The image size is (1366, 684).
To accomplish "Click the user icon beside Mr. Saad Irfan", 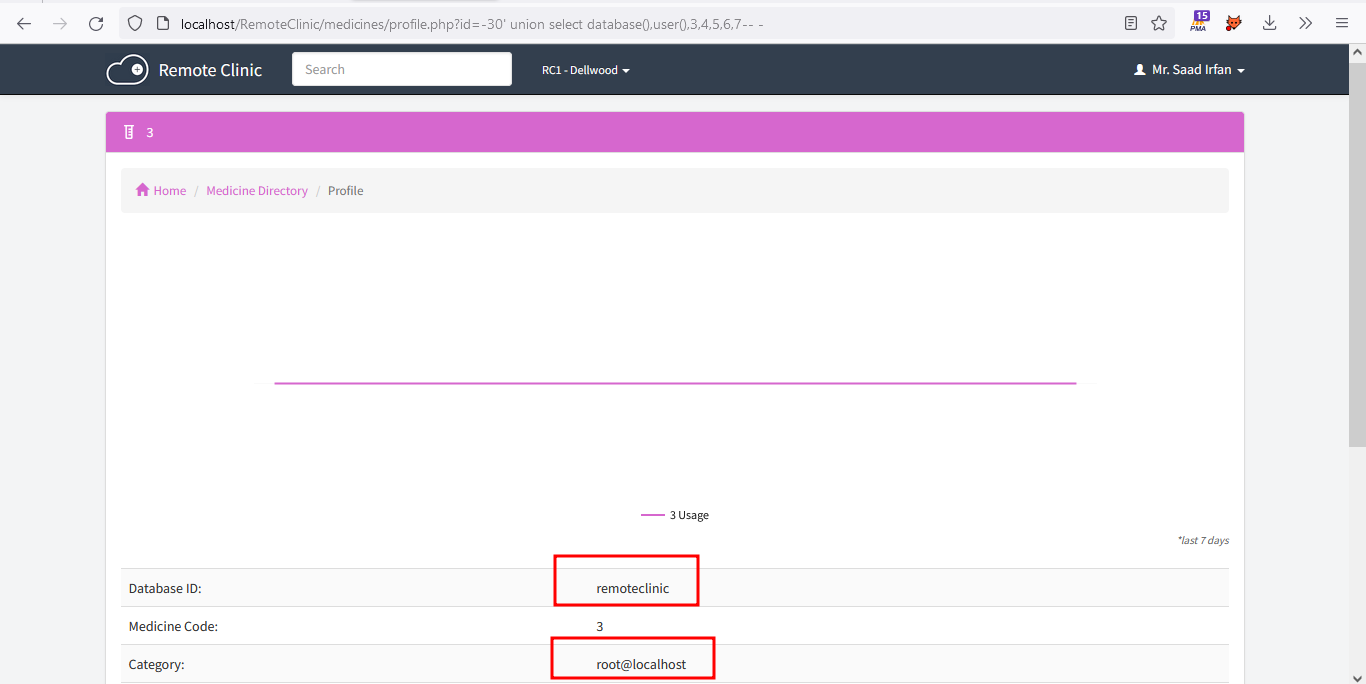I will tap(1139, 71).
